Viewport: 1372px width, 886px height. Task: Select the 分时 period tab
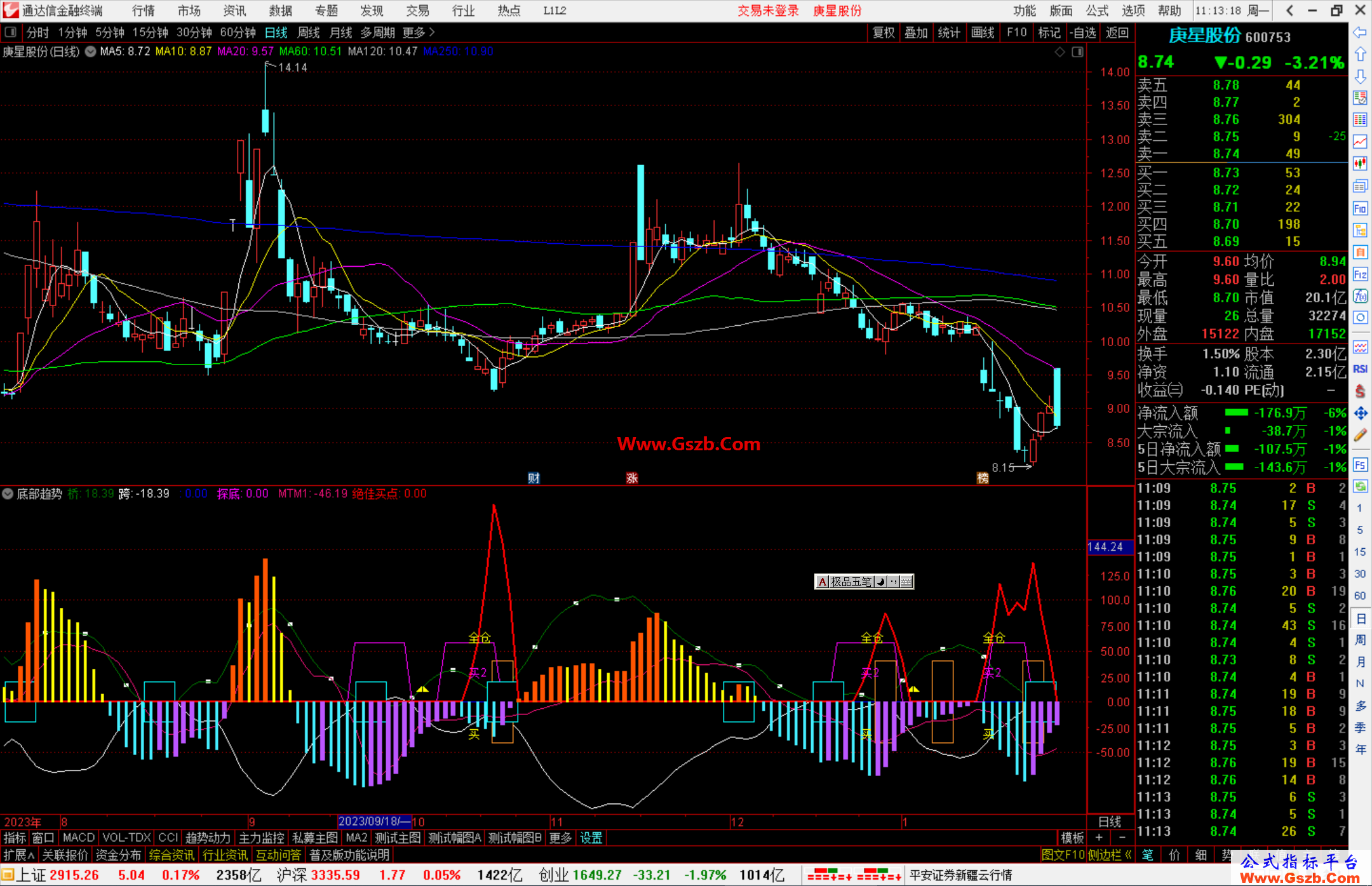[x=37, y=32]
